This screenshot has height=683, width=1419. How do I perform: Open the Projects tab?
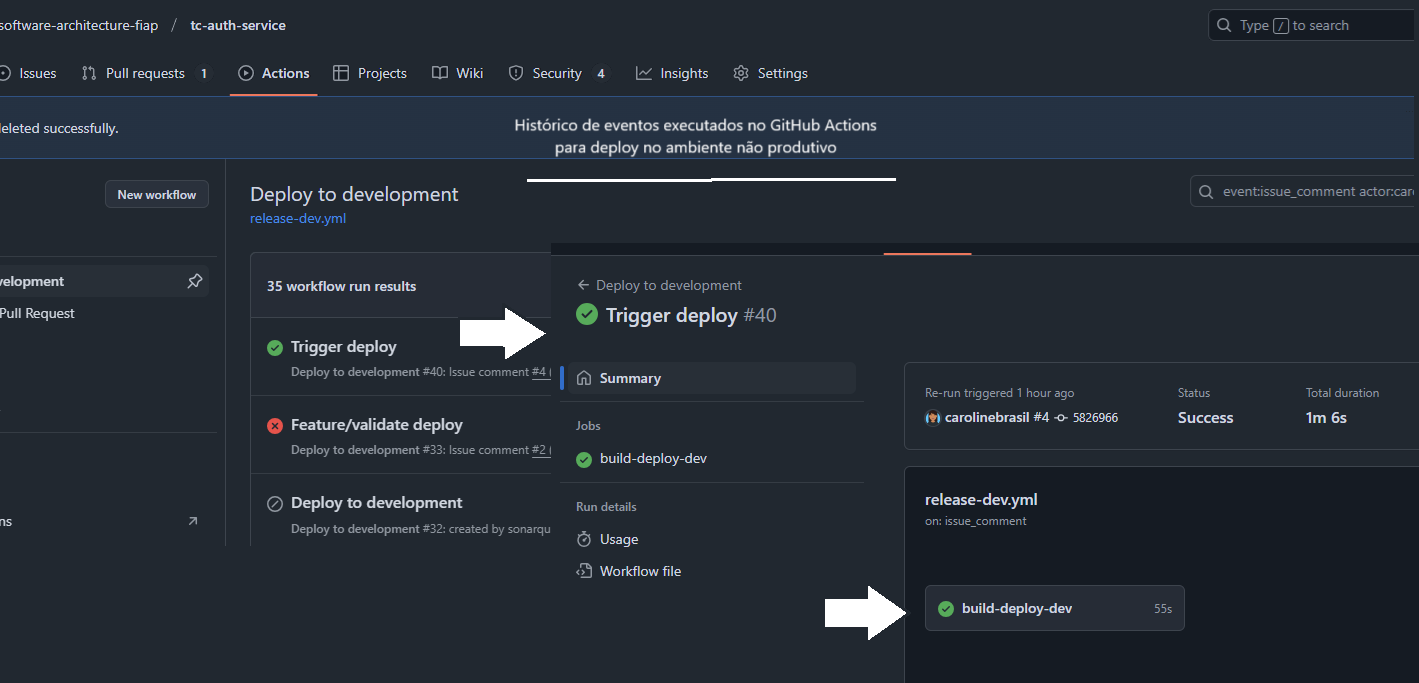(369, 73)
